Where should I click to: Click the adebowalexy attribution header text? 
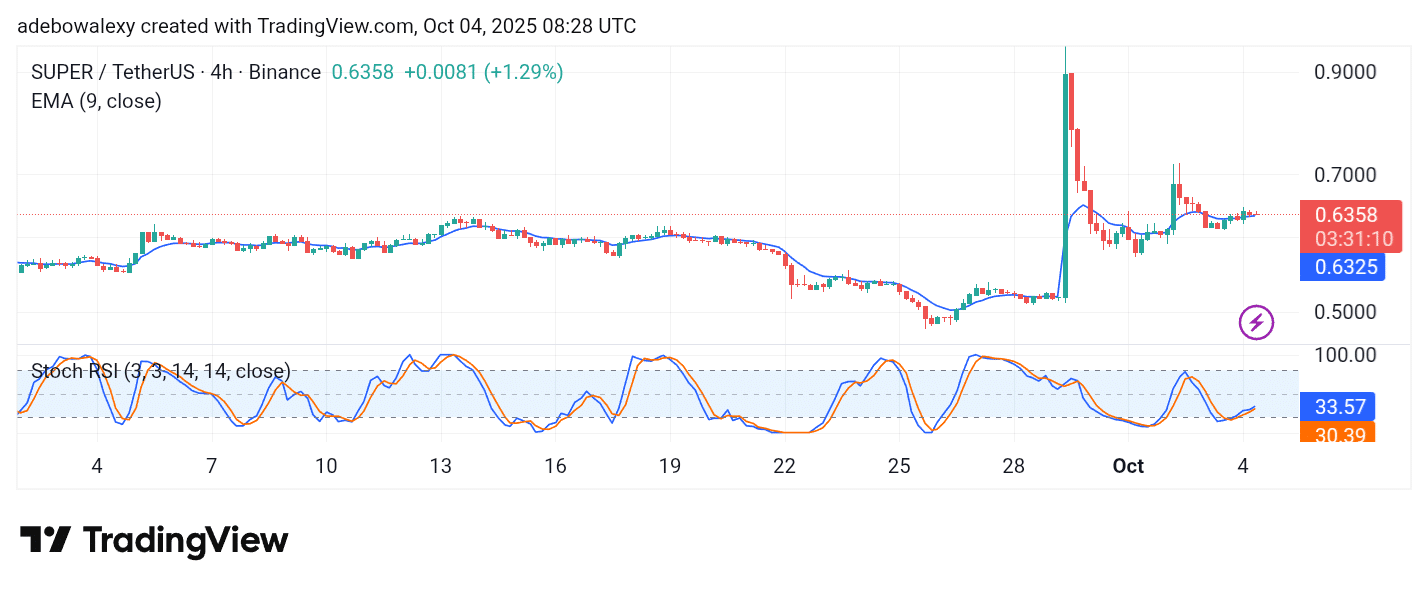tap(326, 26)
